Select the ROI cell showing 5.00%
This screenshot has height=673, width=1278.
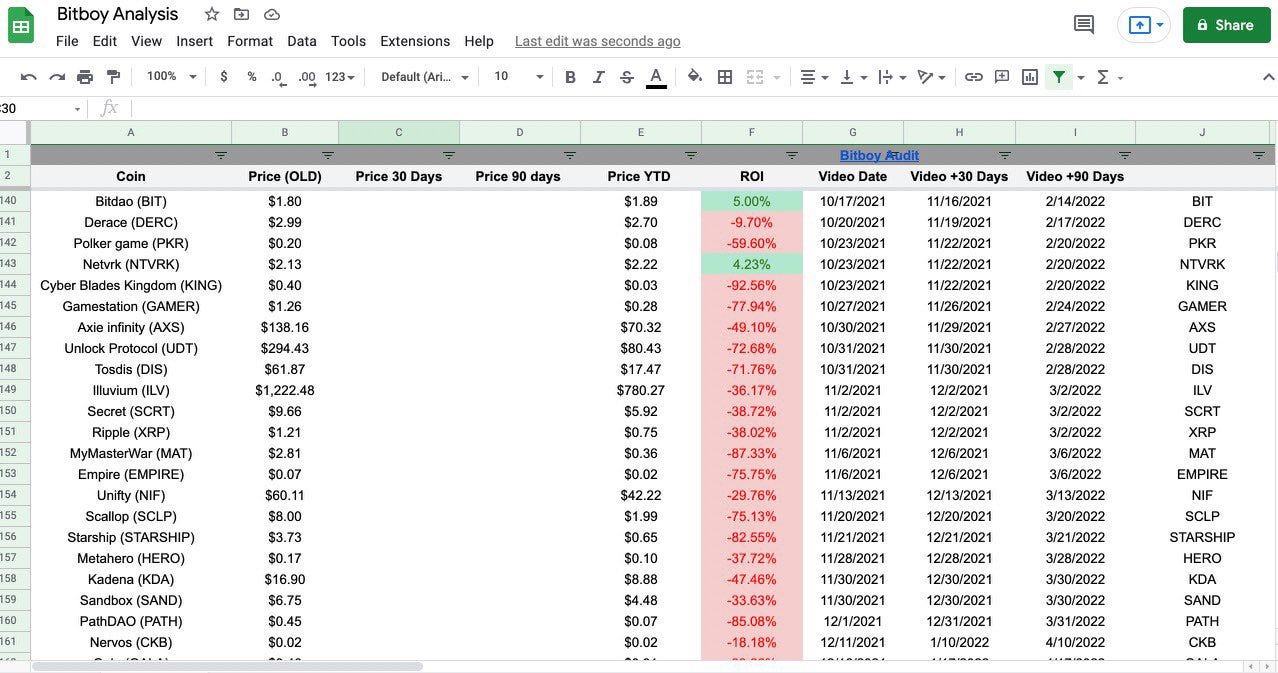[752, 201]
